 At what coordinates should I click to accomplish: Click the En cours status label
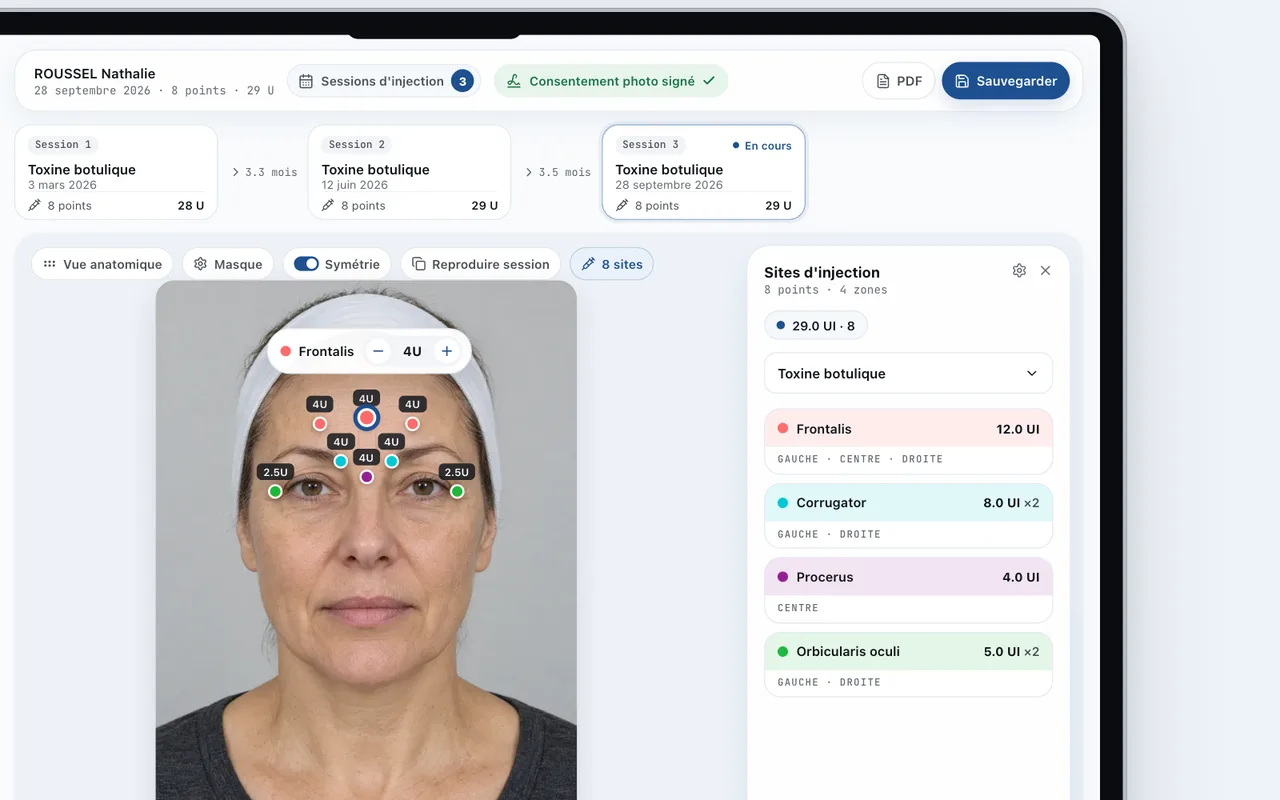coord(762,146)
